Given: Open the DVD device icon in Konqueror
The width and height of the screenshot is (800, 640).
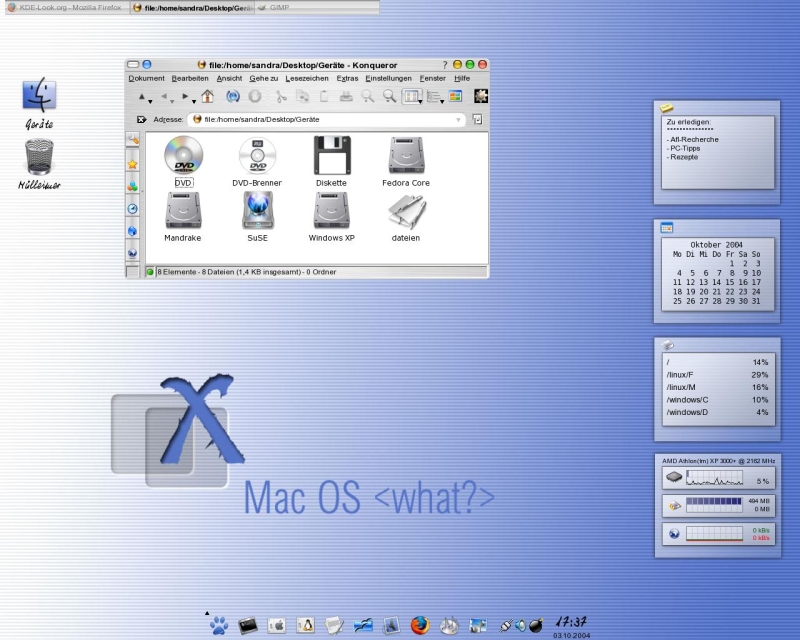Looking at the screenshot, I should (183, 155).
